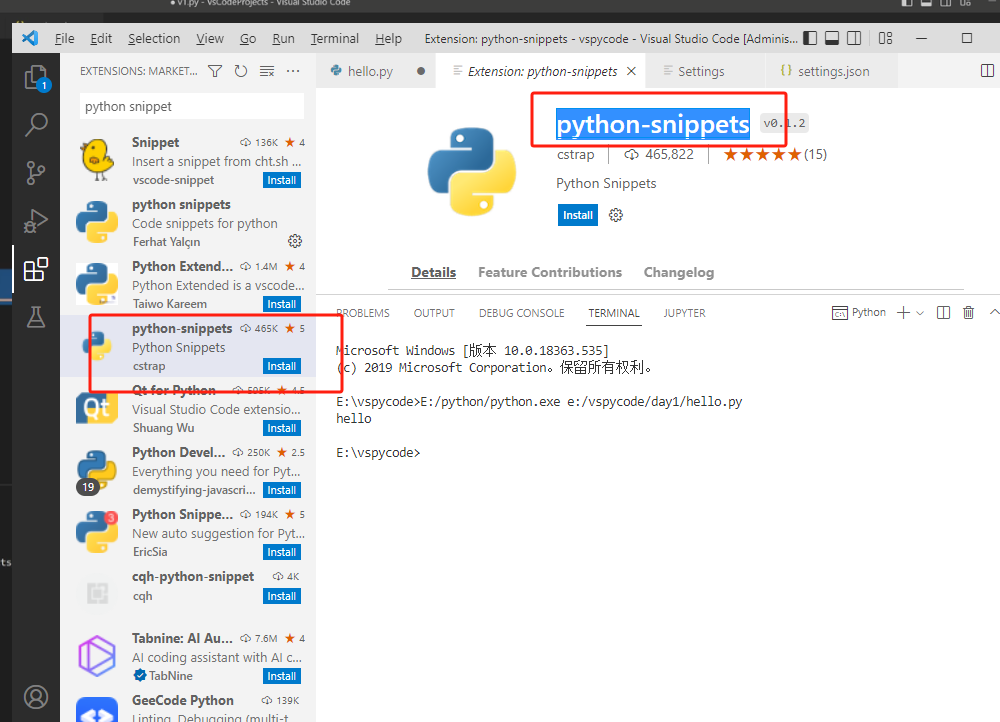Viewport: 1000px width, 722px height.
Task: Open the Terminal menu
Action: tap(335, 38)
